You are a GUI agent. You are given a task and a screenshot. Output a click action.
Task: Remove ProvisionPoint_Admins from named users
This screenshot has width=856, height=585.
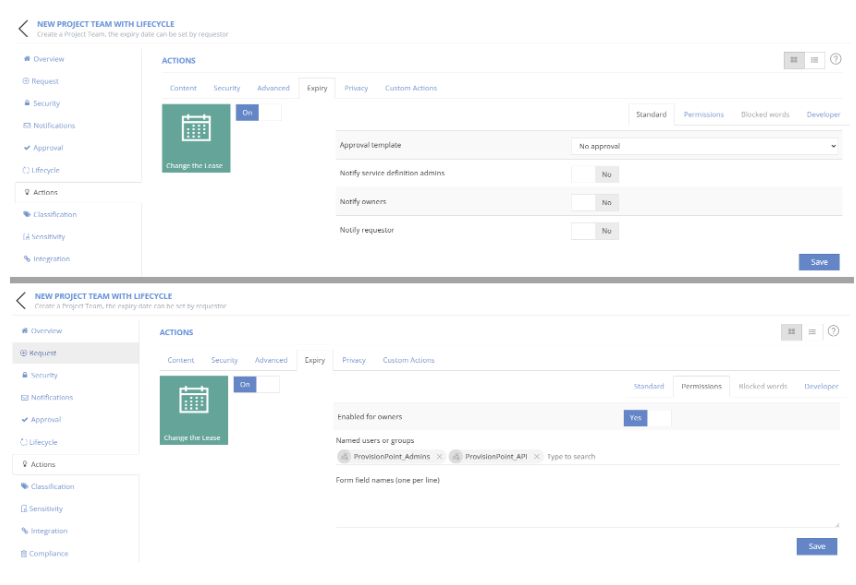439,456
